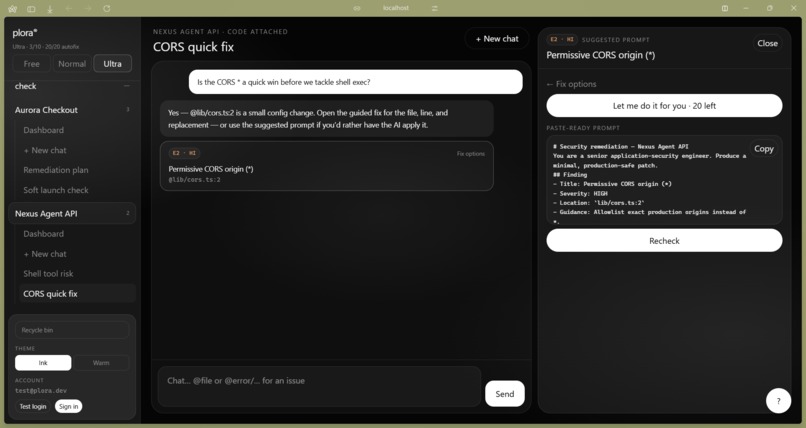The width and height of the screenshot is (806, 428).
Task: Open Fix options on the CORS finding card
Action: tap(470, 154)
